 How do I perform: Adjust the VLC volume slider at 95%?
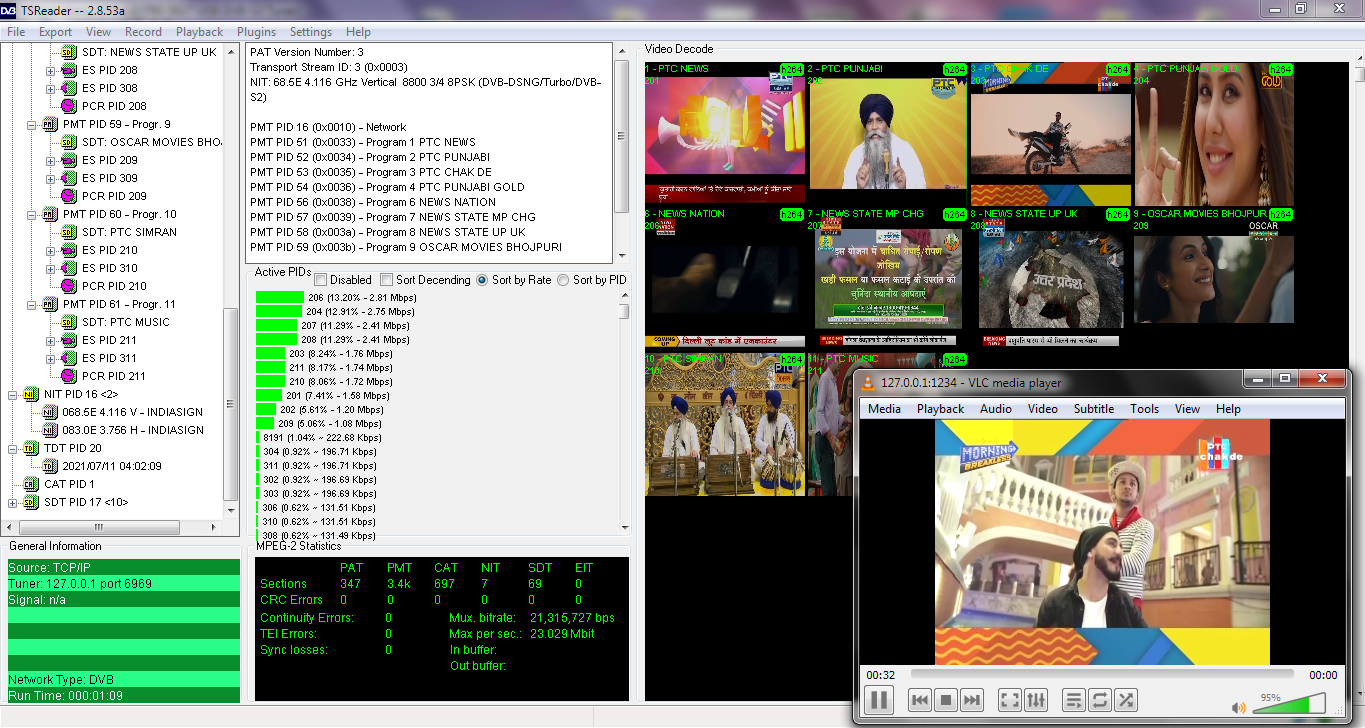[1289, 704]
